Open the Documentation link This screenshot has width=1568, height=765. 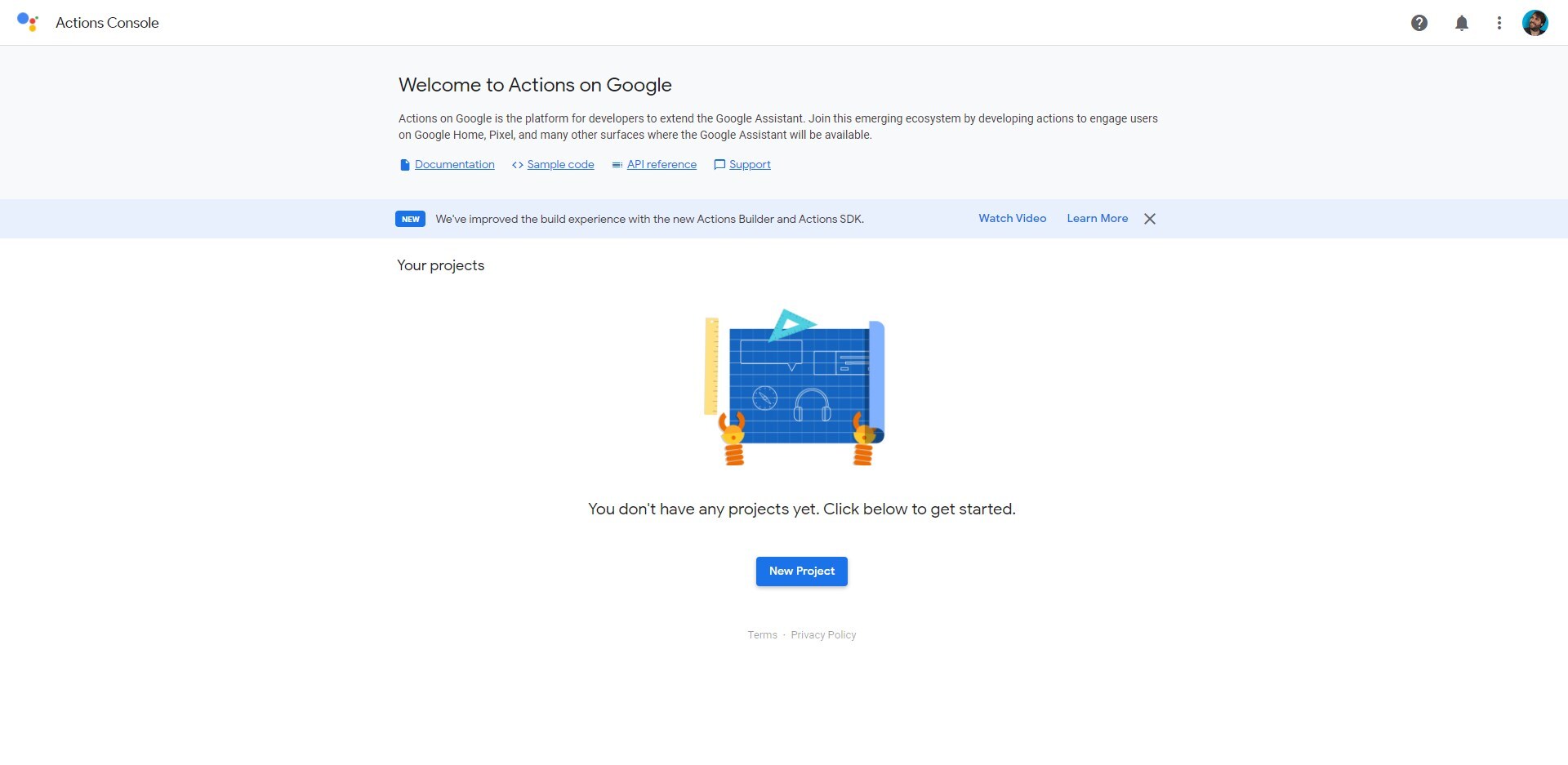click(x=455, y=165)
